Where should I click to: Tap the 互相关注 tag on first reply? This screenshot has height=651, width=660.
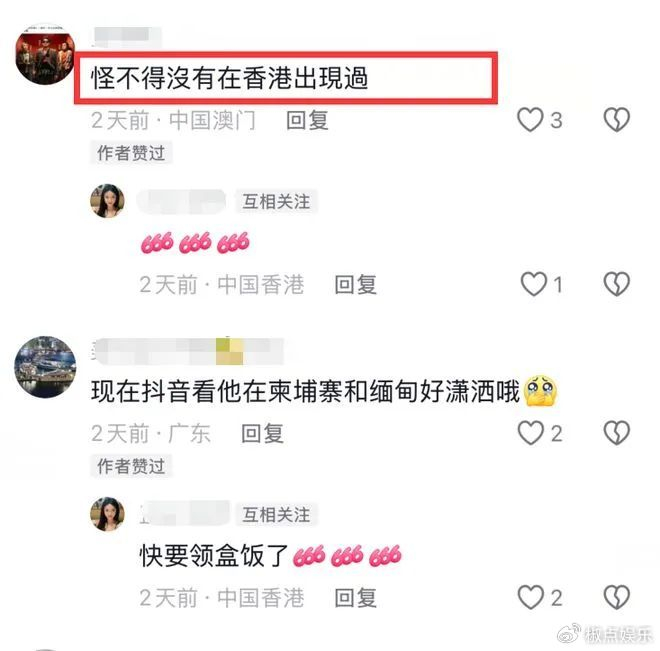click(x=276, y=202)
